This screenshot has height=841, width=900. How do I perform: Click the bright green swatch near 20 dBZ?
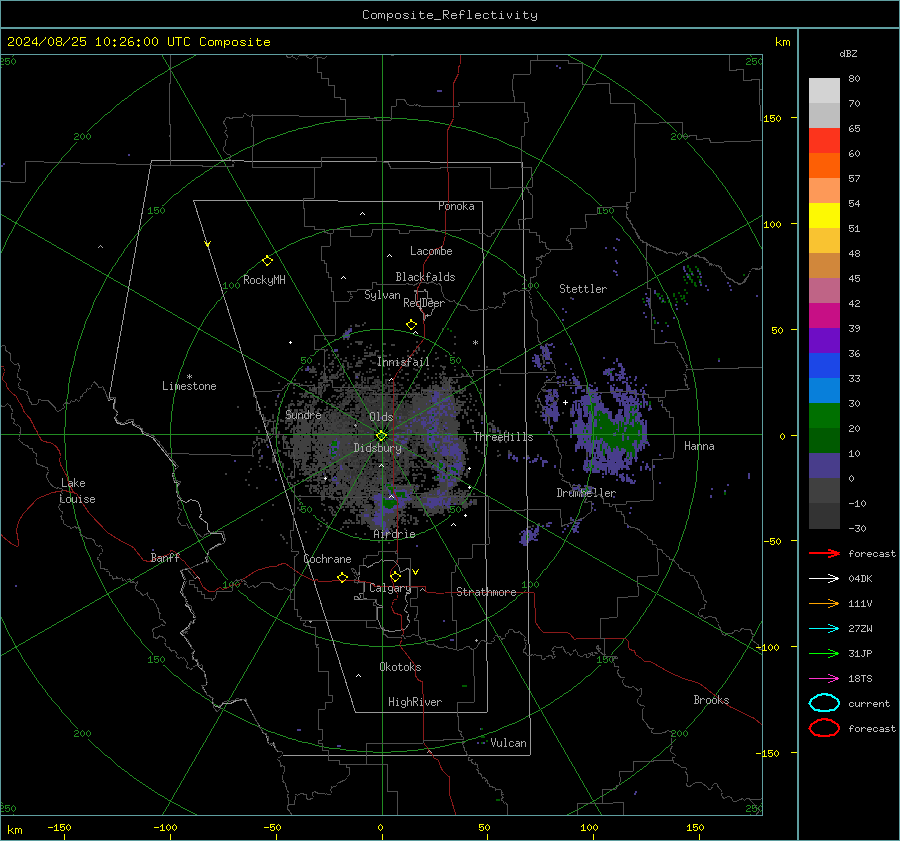(x=824, y=416)
